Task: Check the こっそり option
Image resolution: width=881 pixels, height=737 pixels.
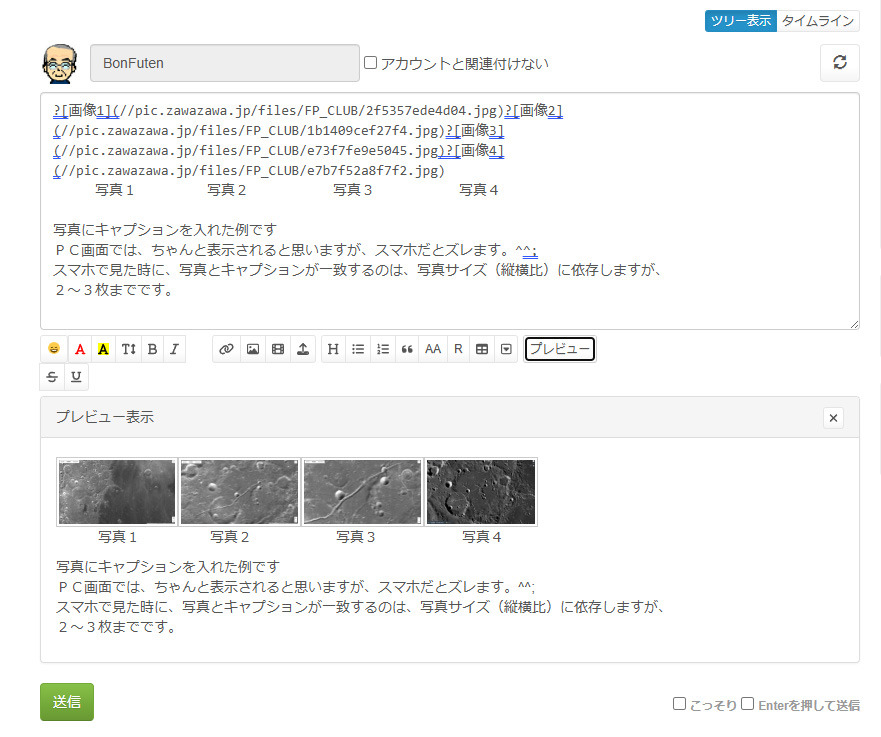Action: click(679, 704)
